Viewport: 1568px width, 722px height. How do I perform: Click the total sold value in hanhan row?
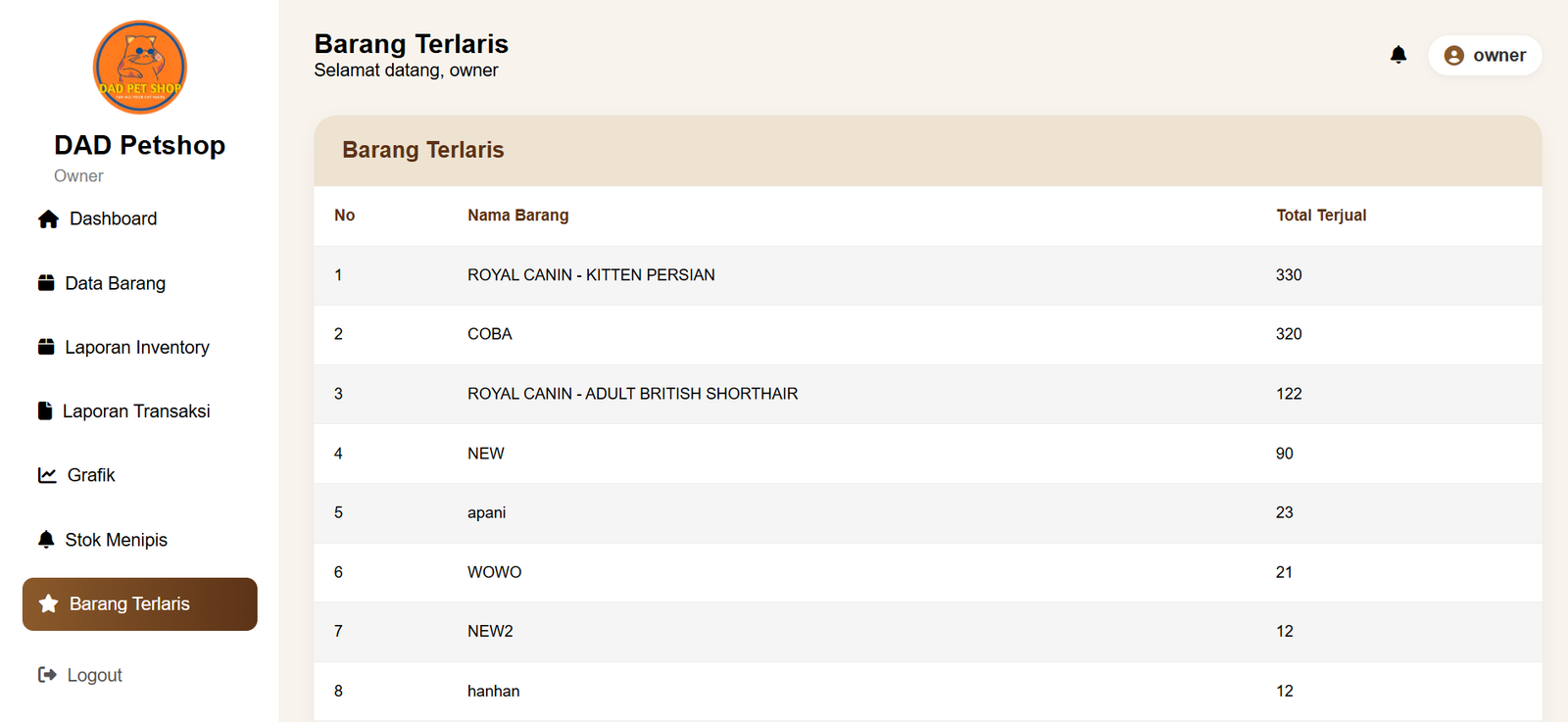[x=1285, y=691]
